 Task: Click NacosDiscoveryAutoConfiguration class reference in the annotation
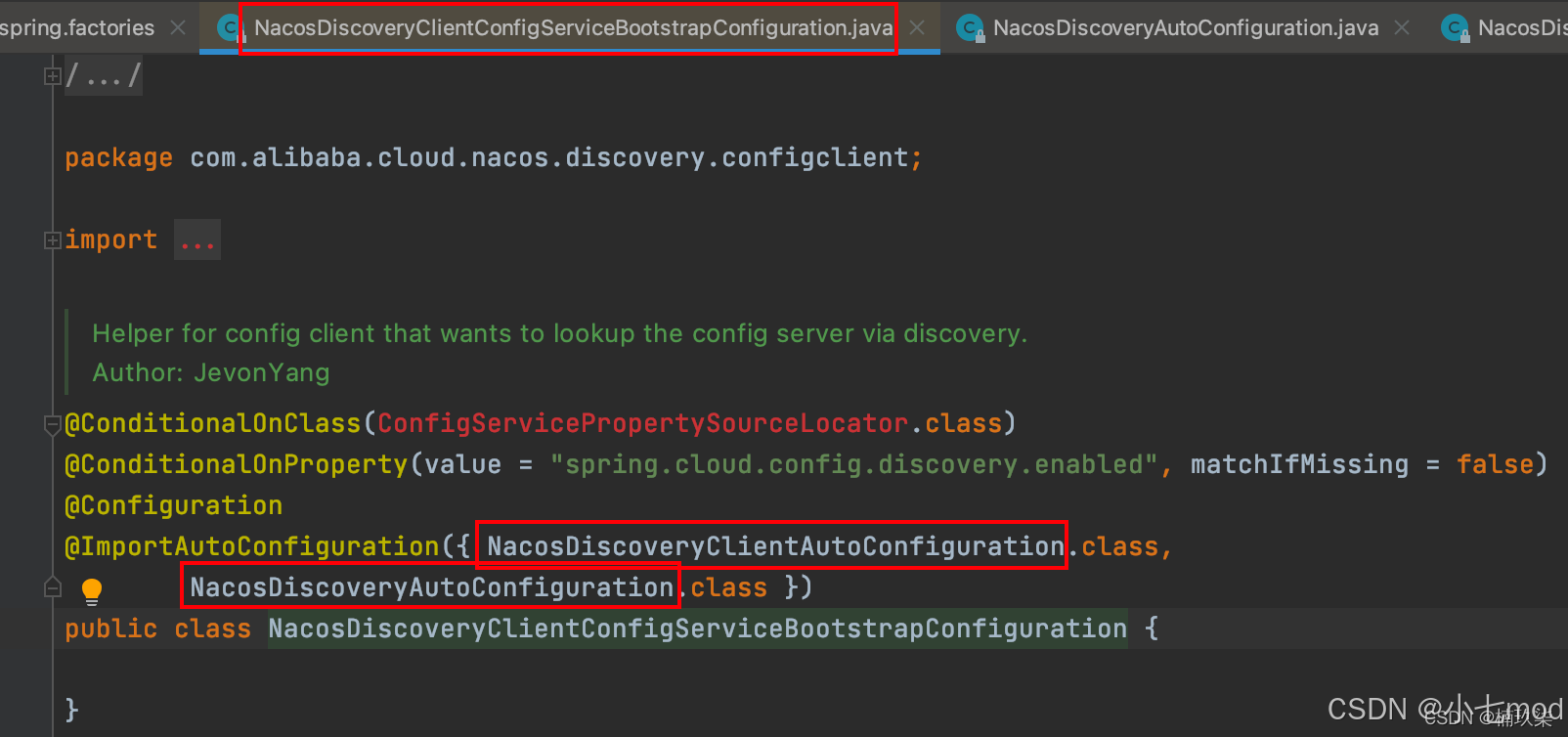(431, 587)
